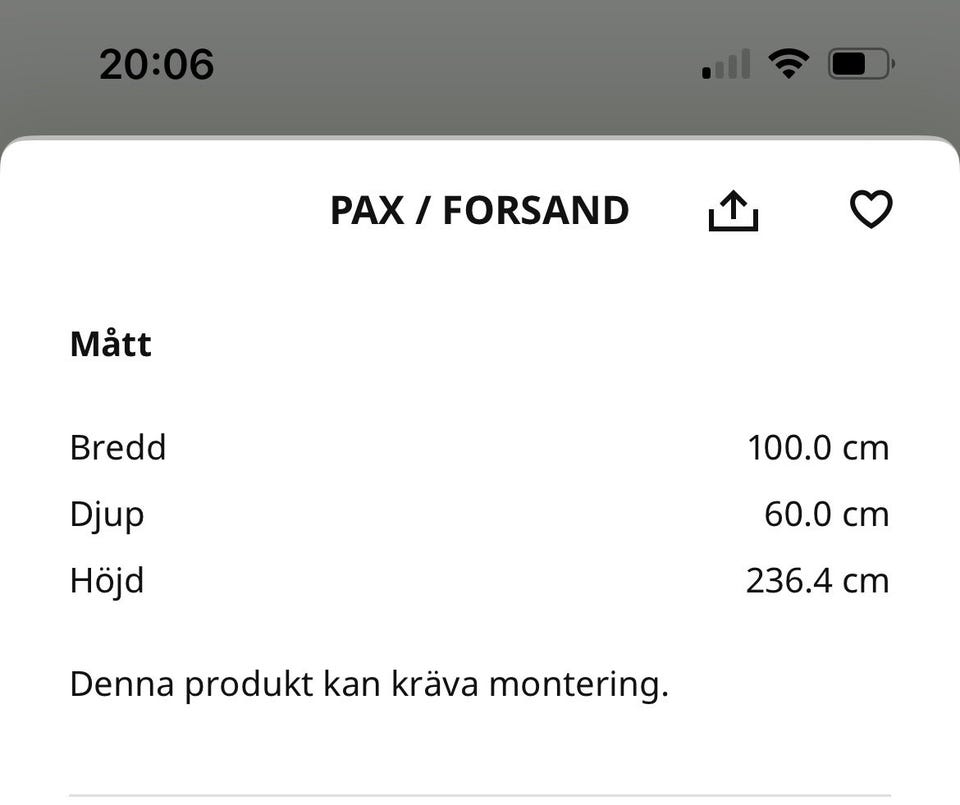
Task: Tap the cellular signal bars icon
Action: (726, 66)
